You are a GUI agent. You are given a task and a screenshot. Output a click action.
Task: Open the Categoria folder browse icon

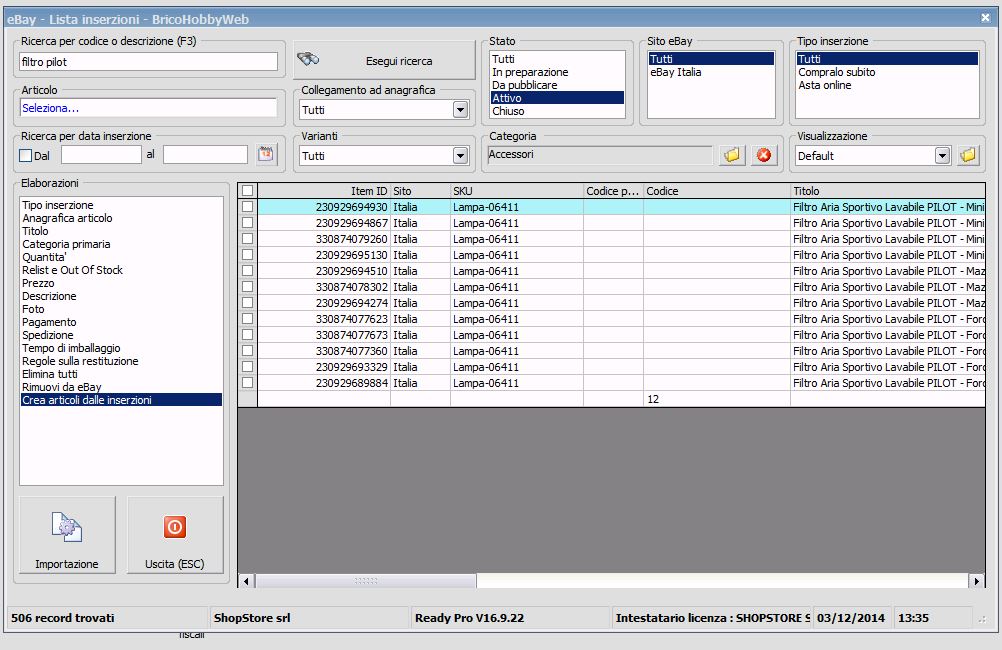point(732,155)
